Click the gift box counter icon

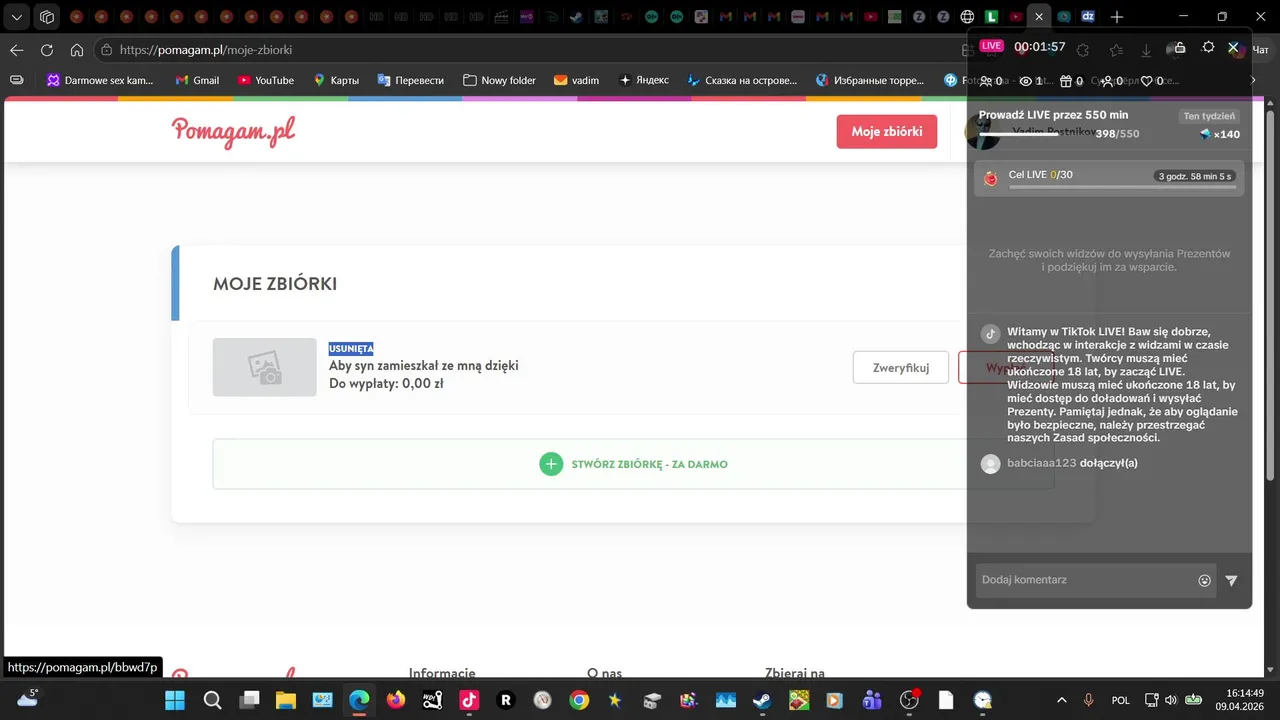(x=1066, y=81)
